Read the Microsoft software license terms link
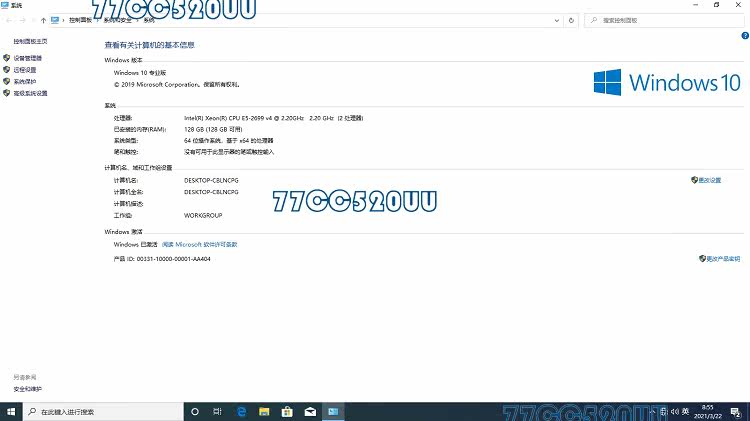Image resolution: width=750 pixels, height=421 pixels. [x=199, y=244]
